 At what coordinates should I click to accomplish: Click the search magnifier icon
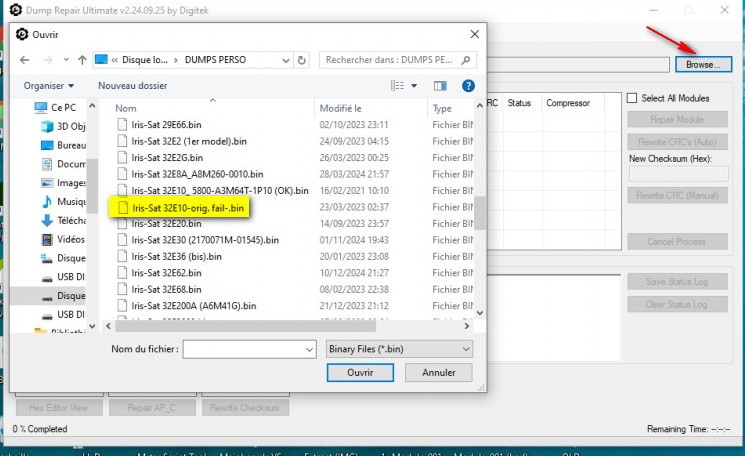pyautogui.click(x=466, y=60)
